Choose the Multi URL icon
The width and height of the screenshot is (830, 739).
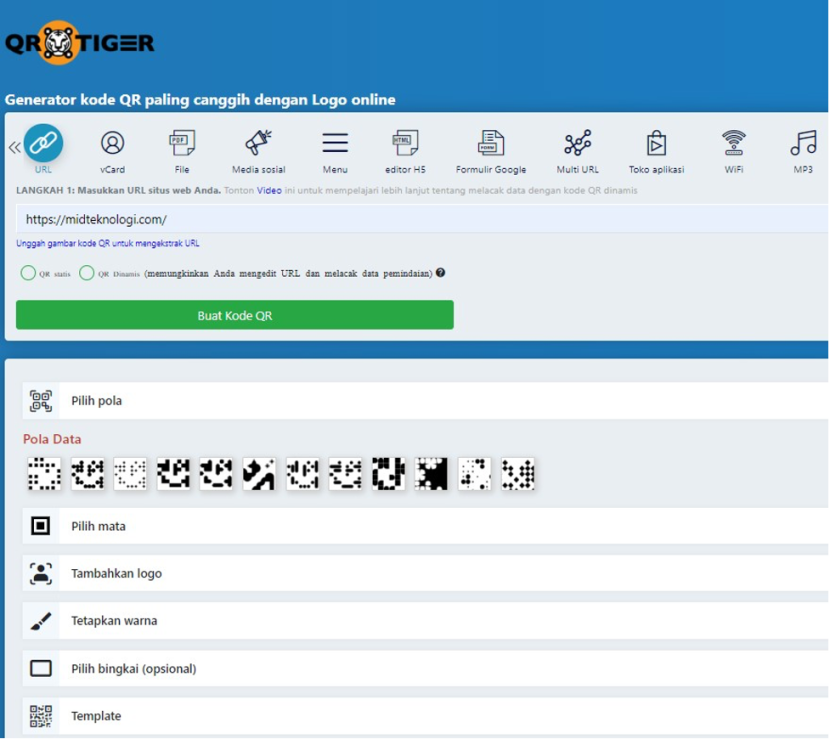click(x=577, y=143)
